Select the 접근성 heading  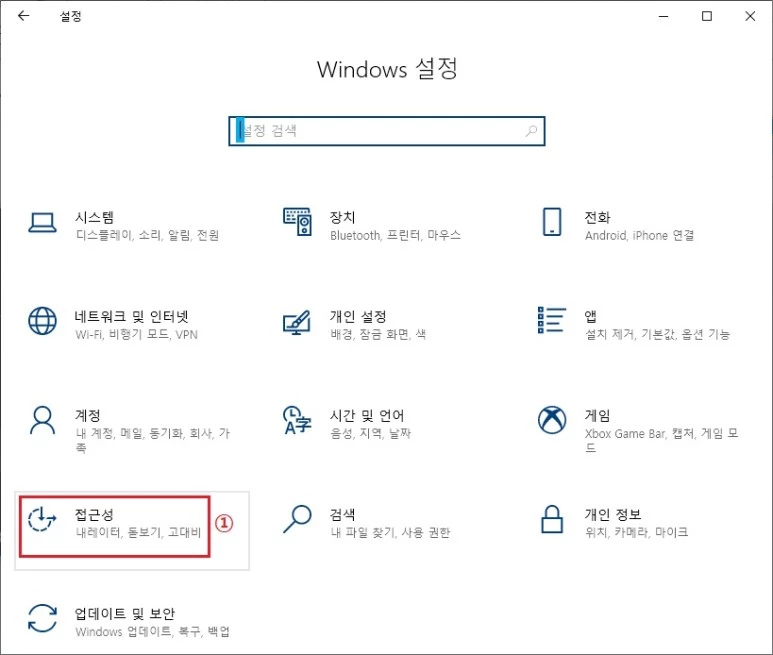[94, 515]
